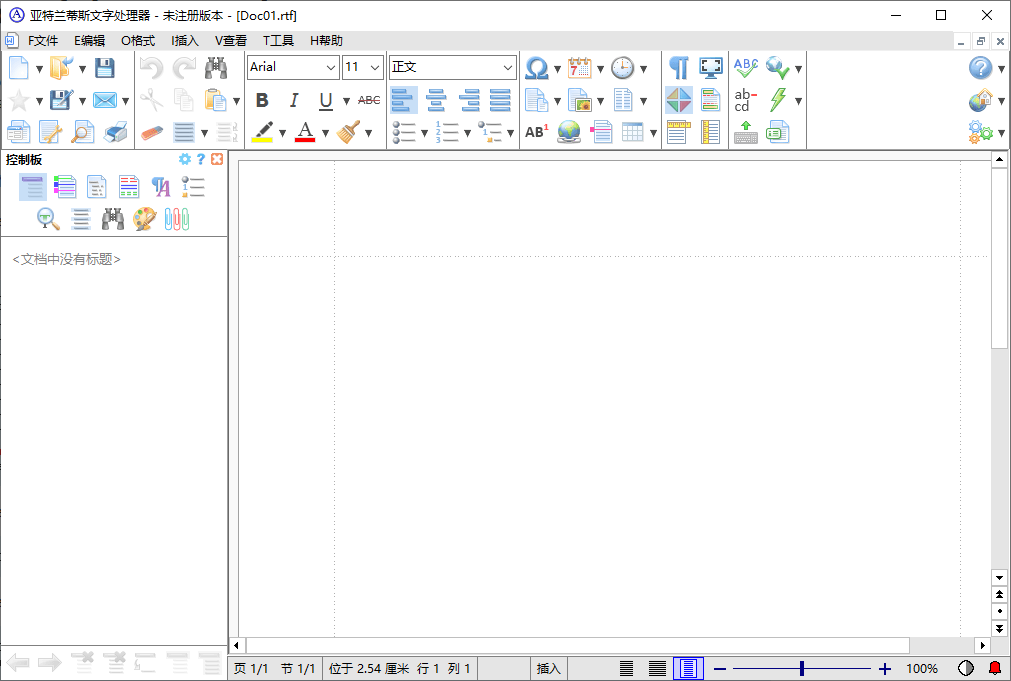Image resolution: width=1011 pixels, height=681 pixels.
Task: Toggle paragraph marks pilcrow display
Action: [678, 68]
